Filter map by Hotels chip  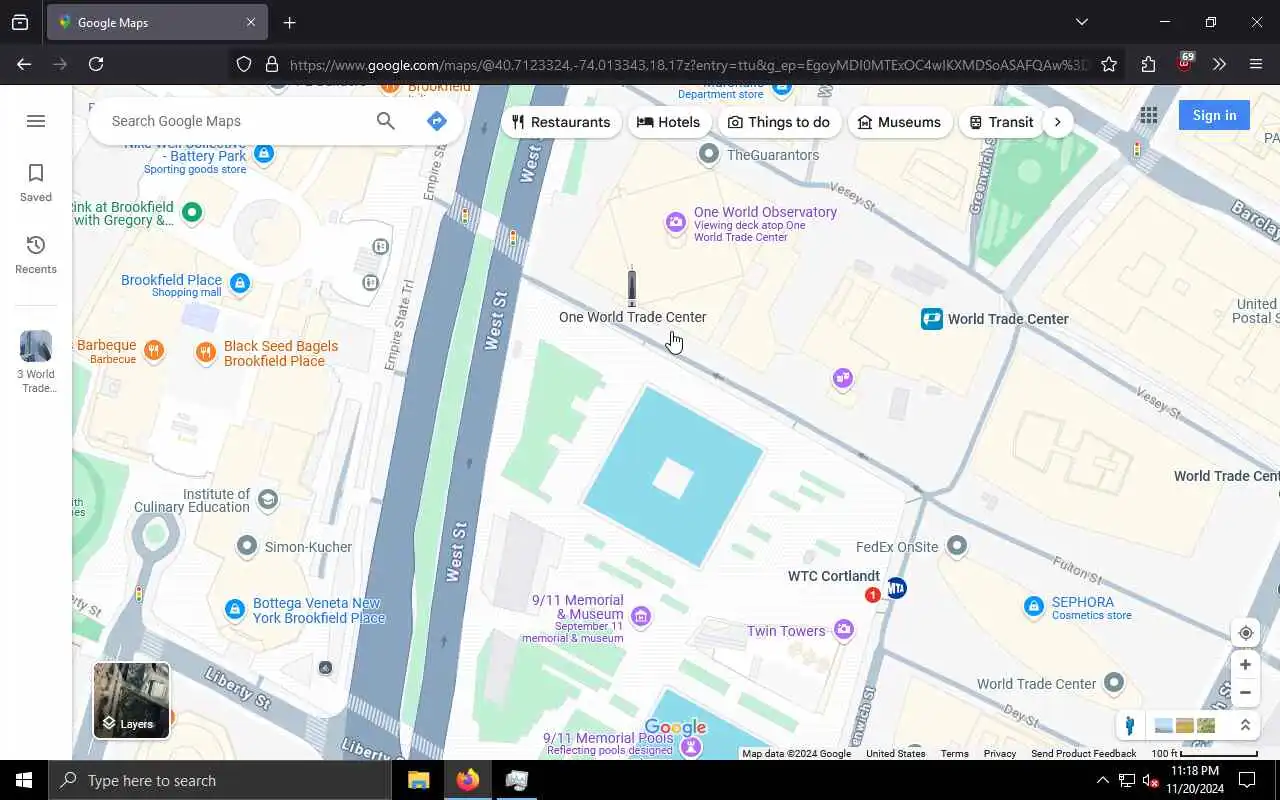[669, 122]
